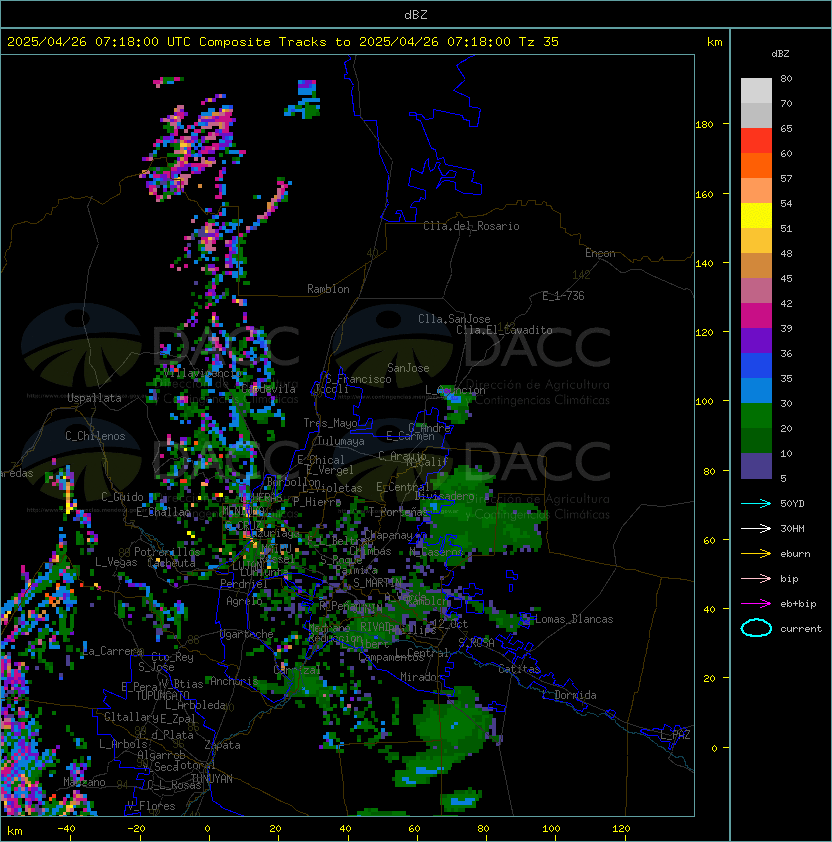Pick the green 30 dBZ legend swatch
832x842 pixels.
coord(756,416)
